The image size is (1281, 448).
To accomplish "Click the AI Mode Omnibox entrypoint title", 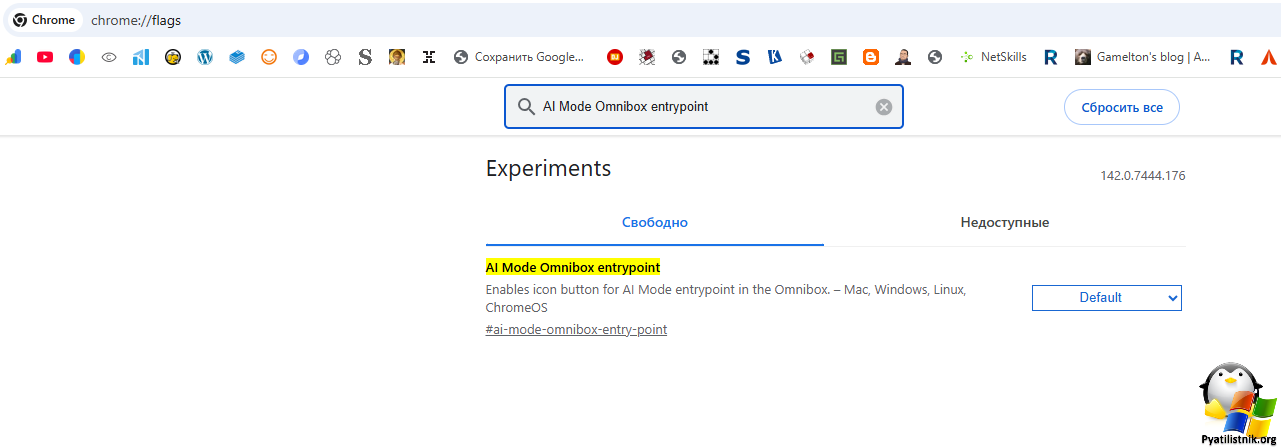I will (573, 267).
